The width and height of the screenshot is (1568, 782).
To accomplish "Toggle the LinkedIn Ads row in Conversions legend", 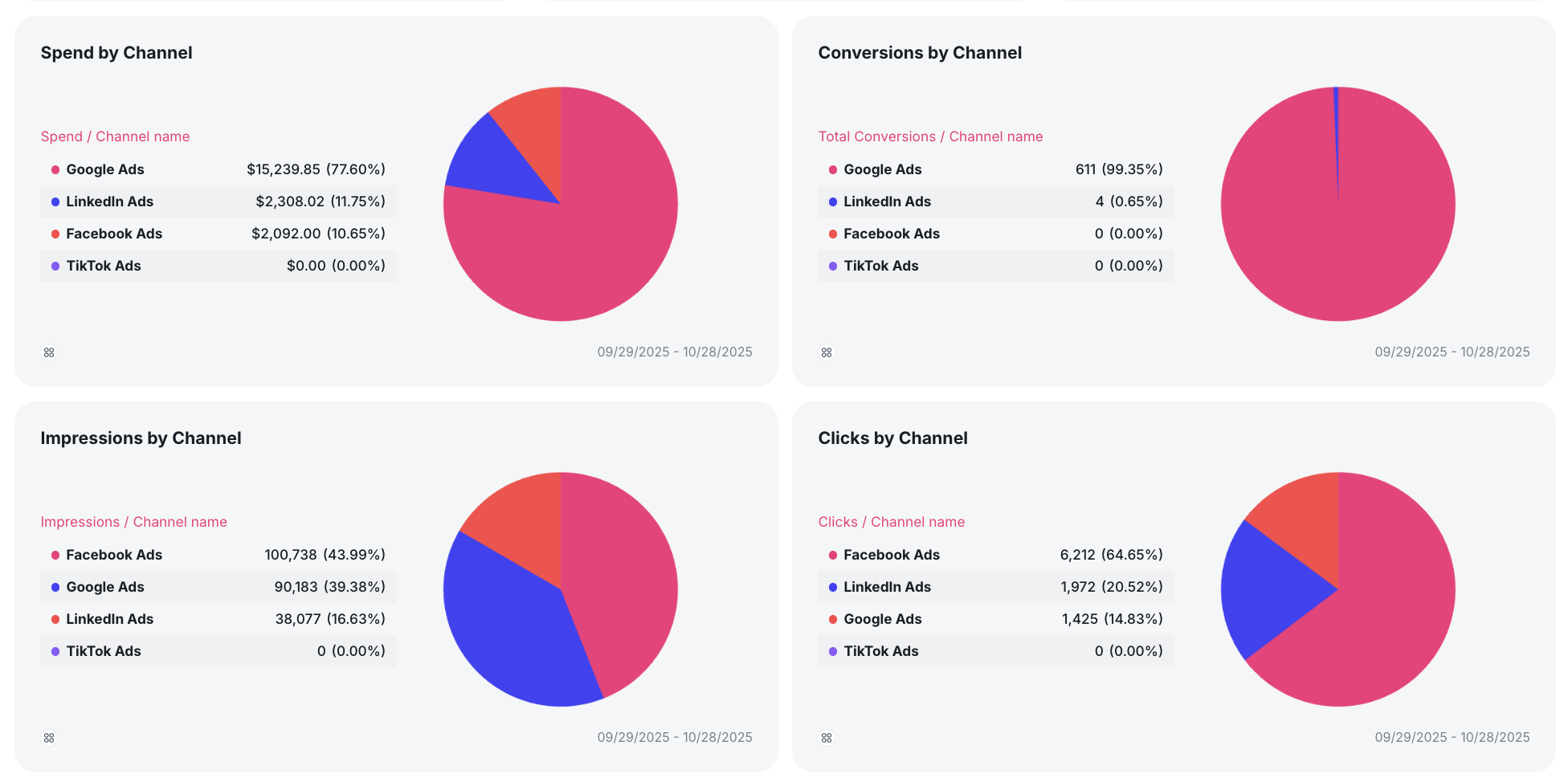I will tap(996, 202).
